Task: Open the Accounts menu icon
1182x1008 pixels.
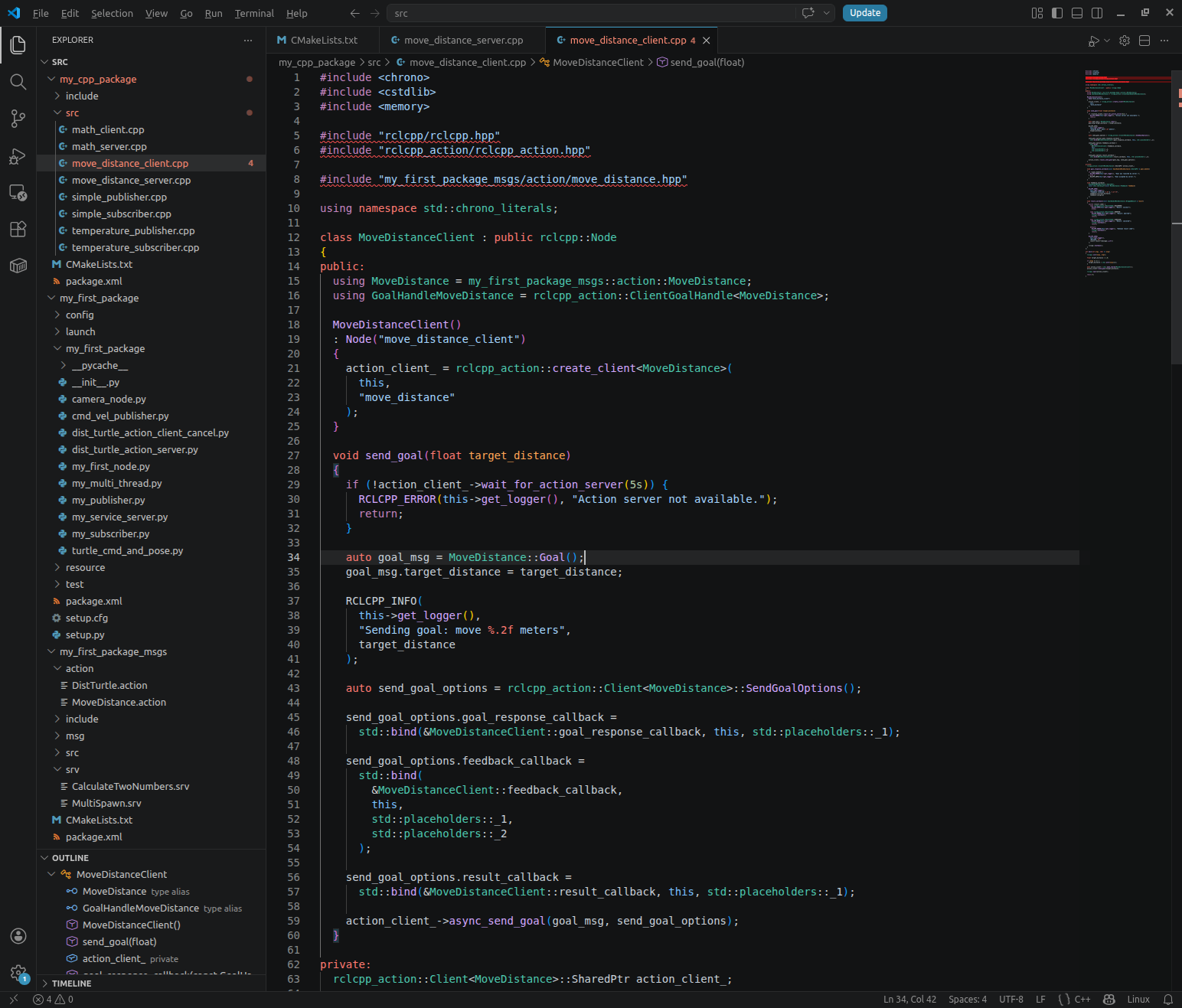Action: pos(18,936)
